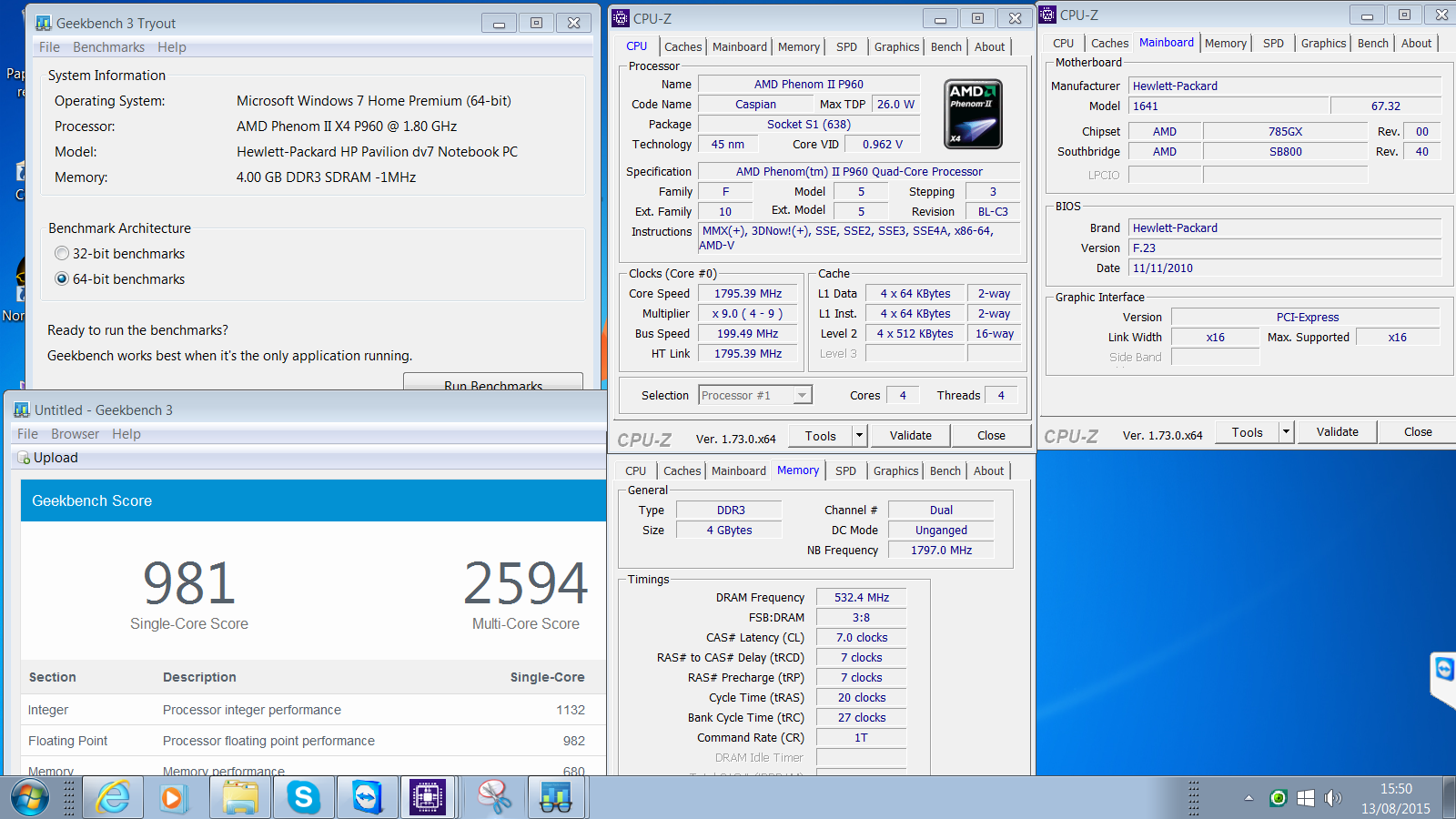
Task: Click the TeamViewer side panel icon on desktop
Action: [1444, 671]
